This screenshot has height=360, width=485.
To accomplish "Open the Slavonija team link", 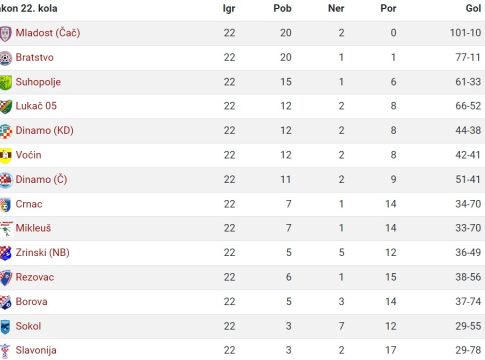I will click(36, 350).
